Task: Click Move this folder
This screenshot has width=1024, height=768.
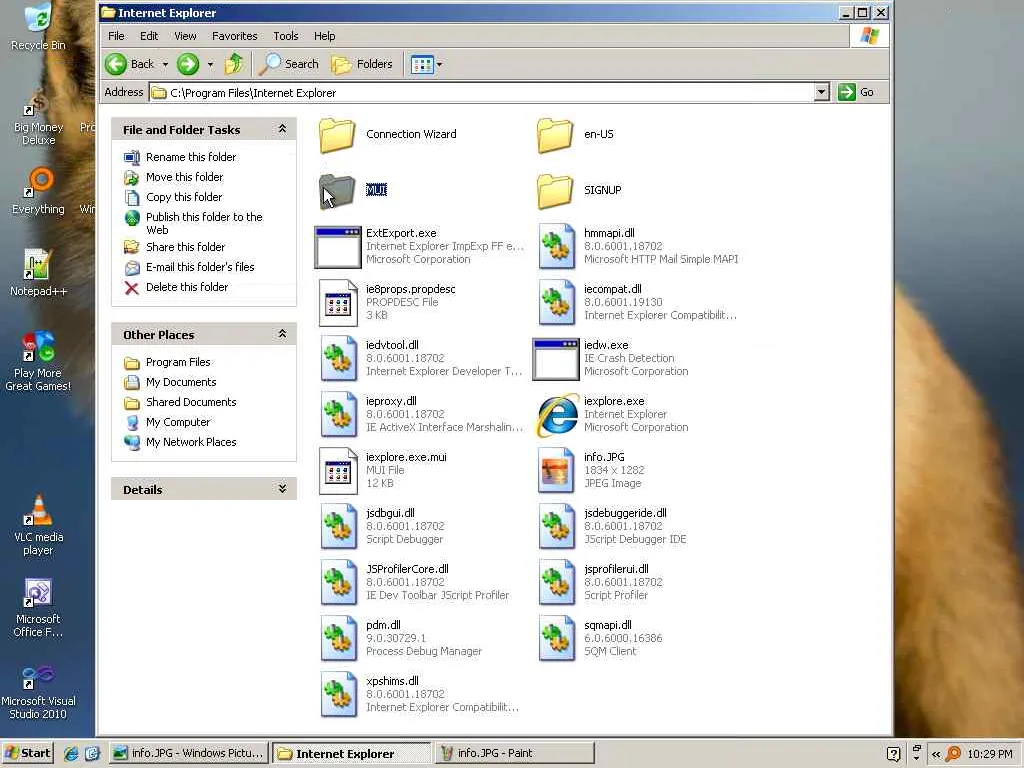Action: click(184, 177)
